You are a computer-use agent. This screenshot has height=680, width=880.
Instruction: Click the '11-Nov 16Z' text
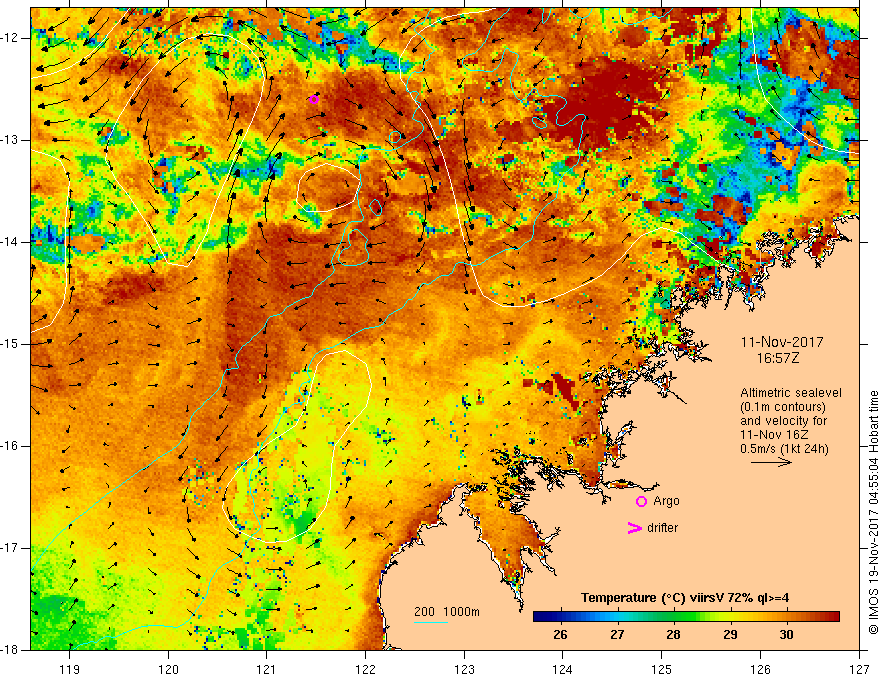(776, 435)
